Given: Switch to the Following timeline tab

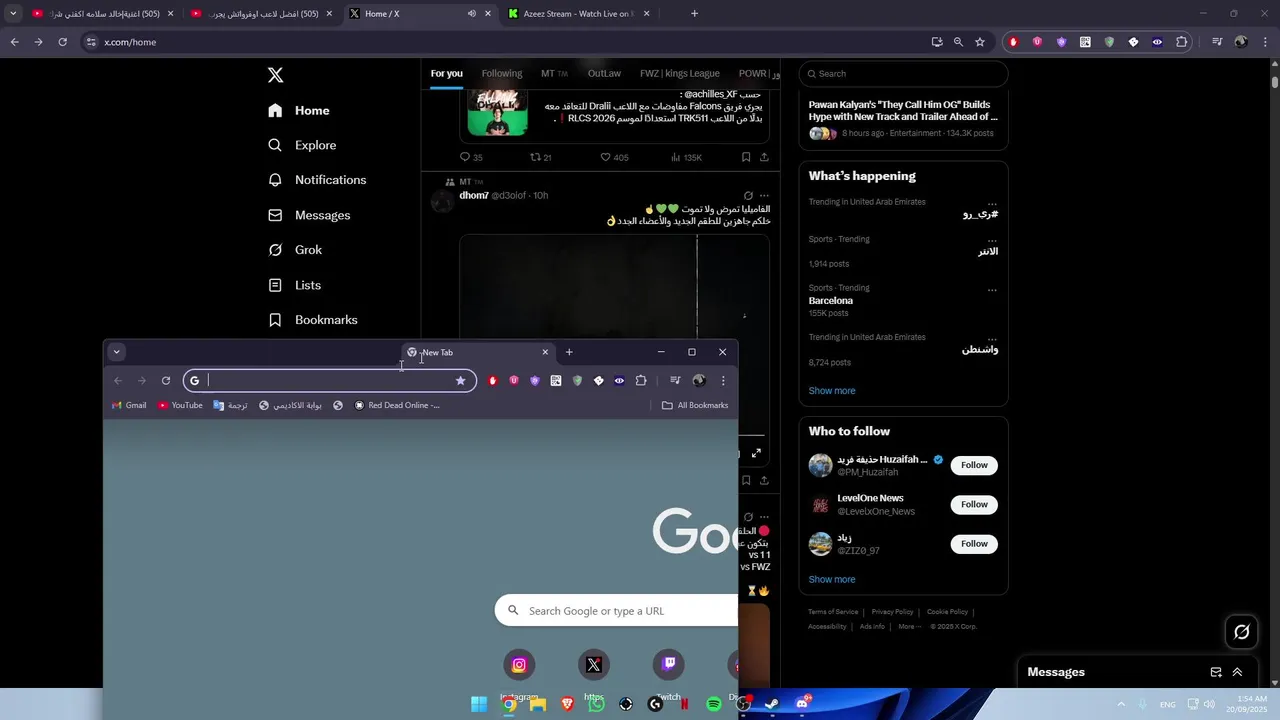Looking at the screenshot, I should pyautogui.click(x=502, y=73).
